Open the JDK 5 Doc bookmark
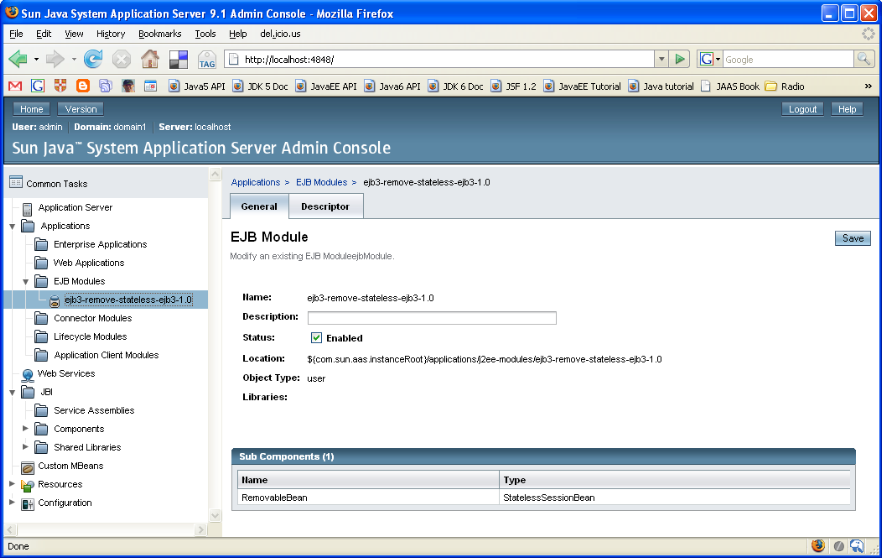 (261, 87)
